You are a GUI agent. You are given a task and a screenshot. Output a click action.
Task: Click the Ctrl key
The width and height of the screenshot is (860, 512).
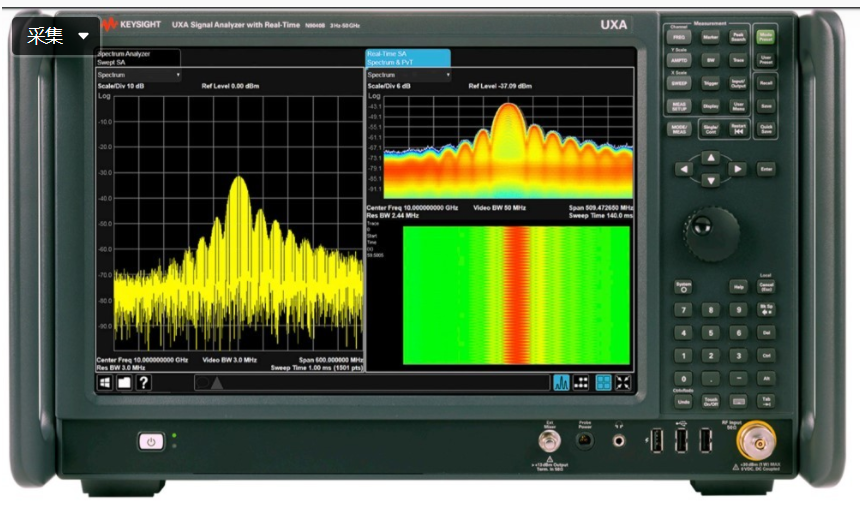[x=766, y=356]
